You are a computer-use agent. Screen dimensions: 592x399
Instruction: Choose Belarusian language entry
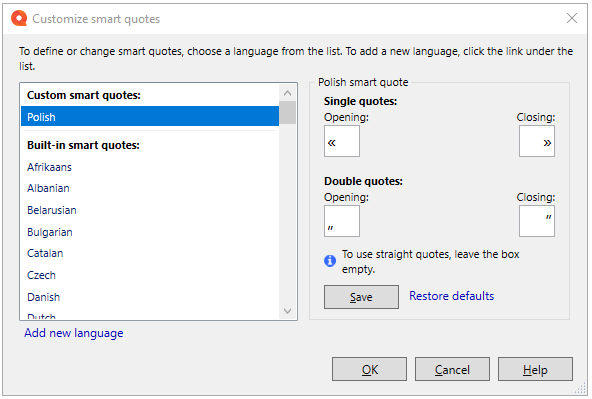[52, 210]
